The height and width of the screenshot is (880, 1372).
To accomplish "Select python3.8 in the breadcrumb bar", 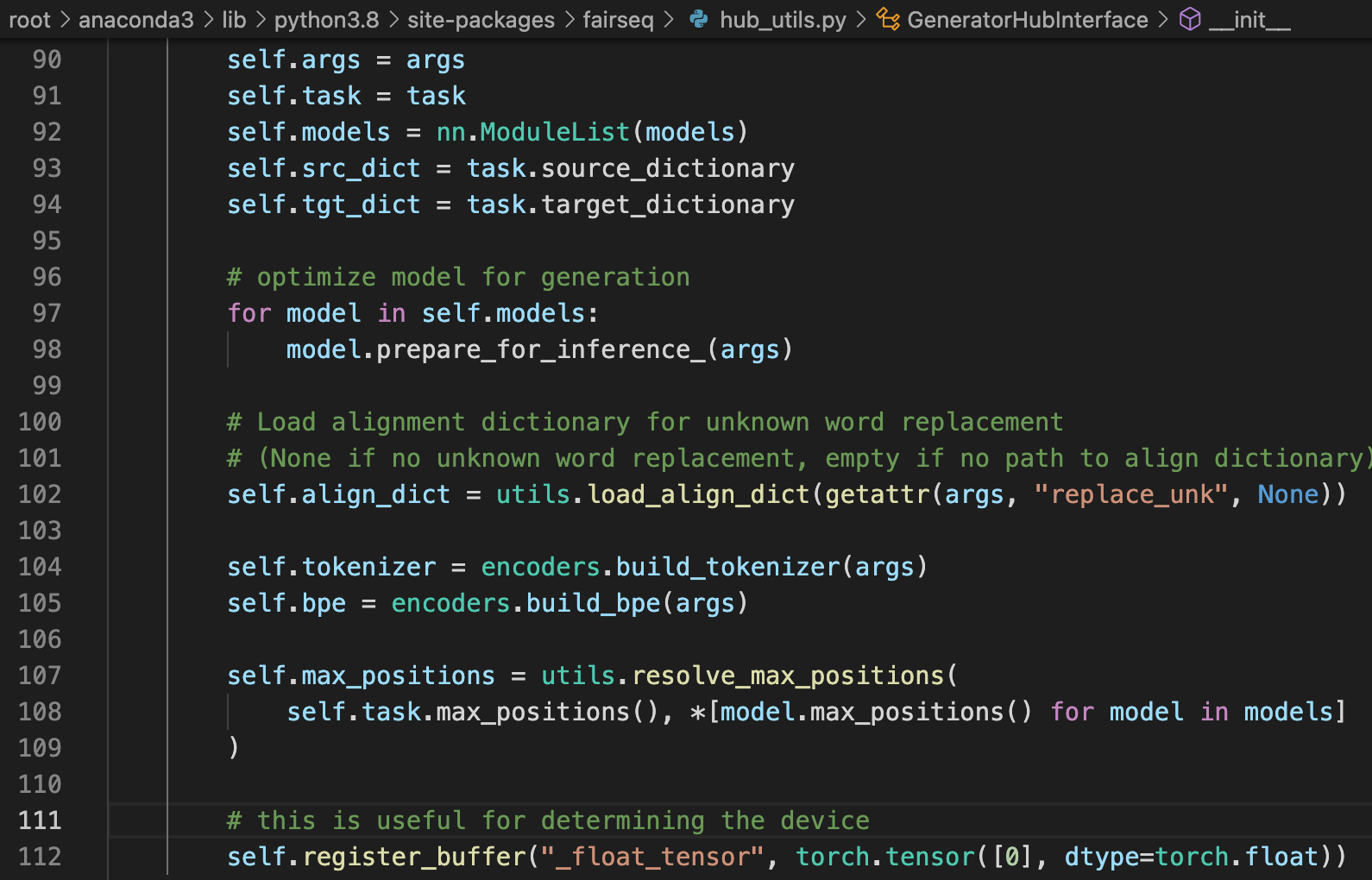I will 326,19.
